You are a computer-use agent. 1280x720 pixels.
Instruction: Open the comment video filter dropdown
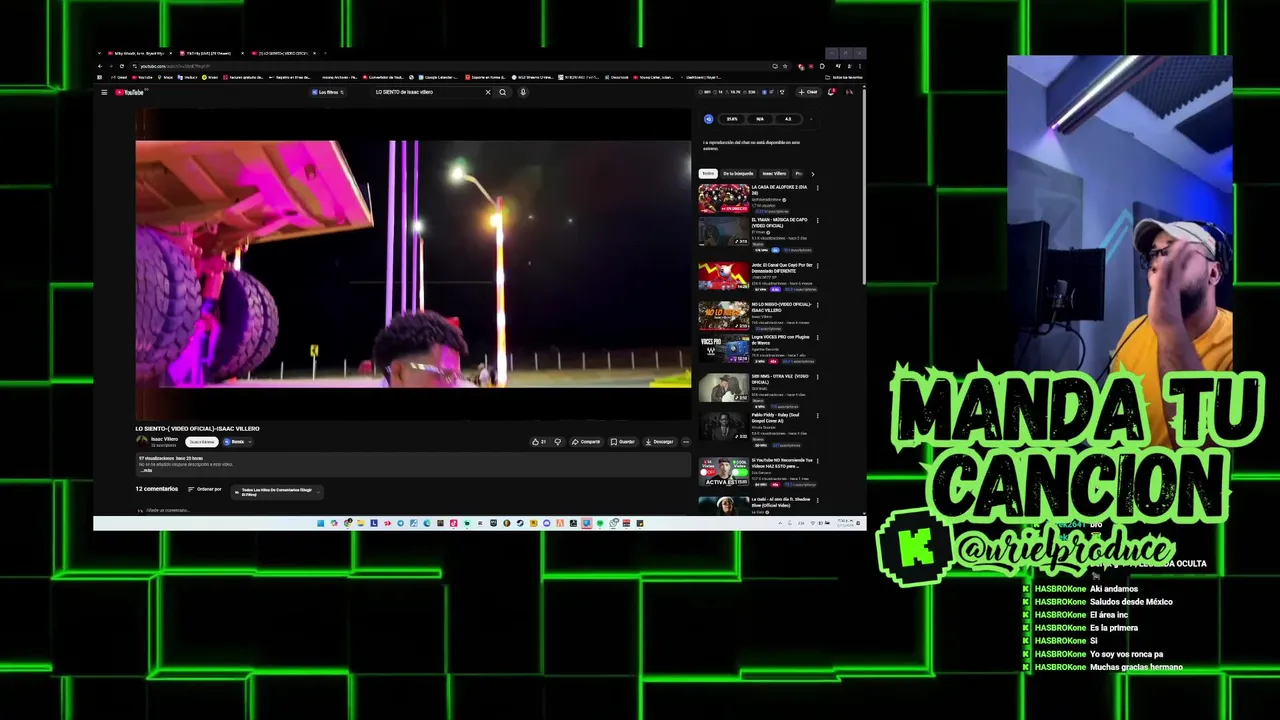[276, 491]
